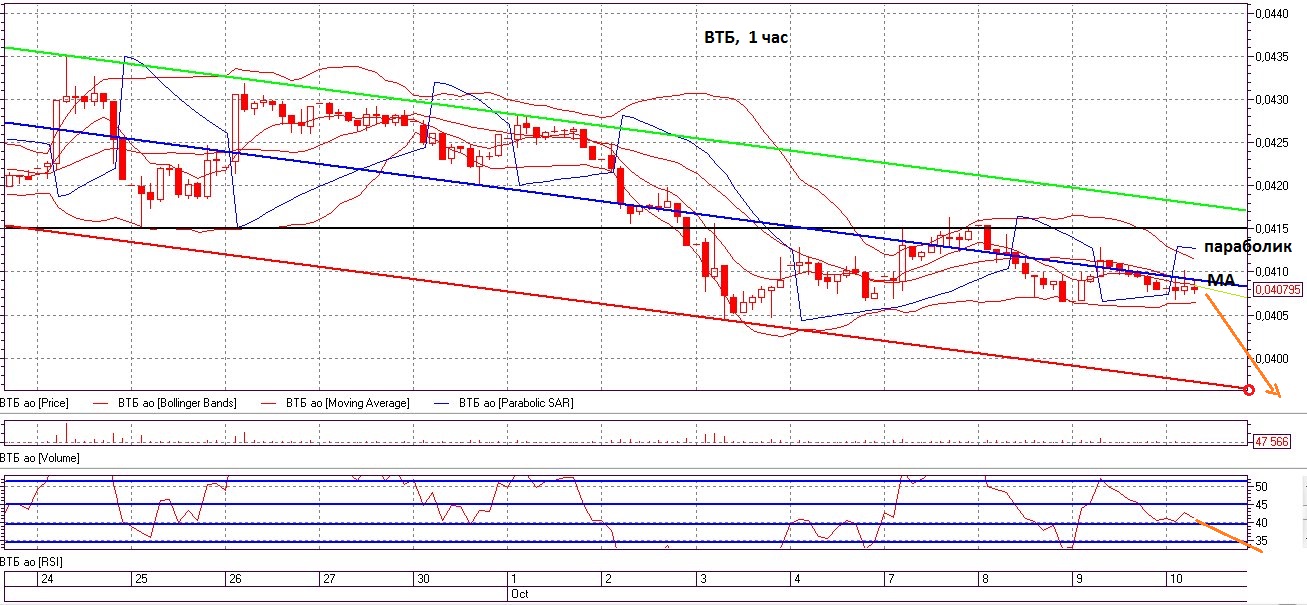Click the параболик text label
The width and height of the screenshot is (1307, 605).
(1247, 246)
